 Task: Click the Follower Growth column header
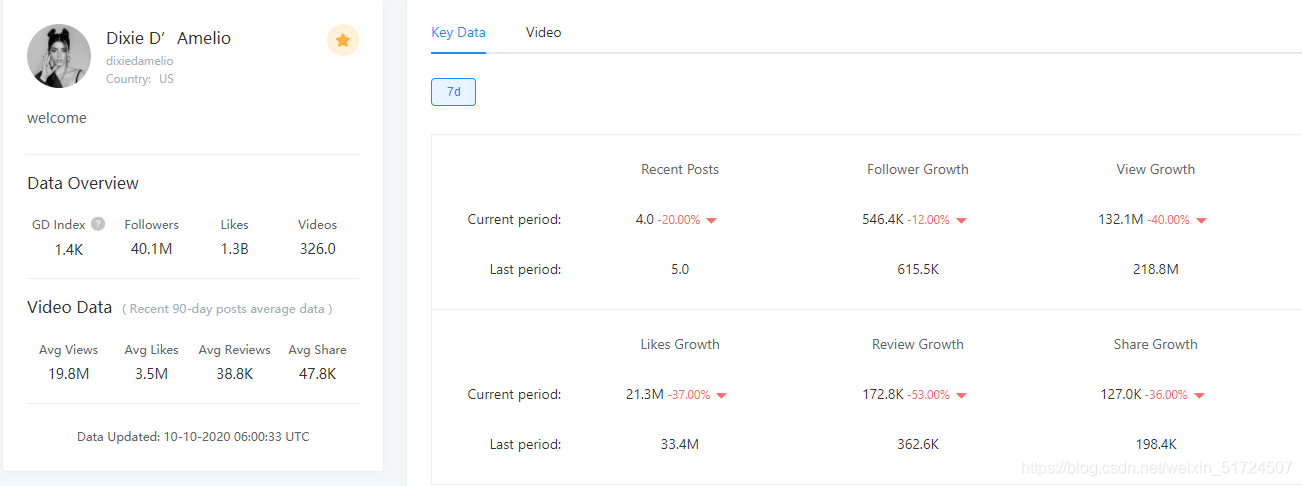pos(918,169)
